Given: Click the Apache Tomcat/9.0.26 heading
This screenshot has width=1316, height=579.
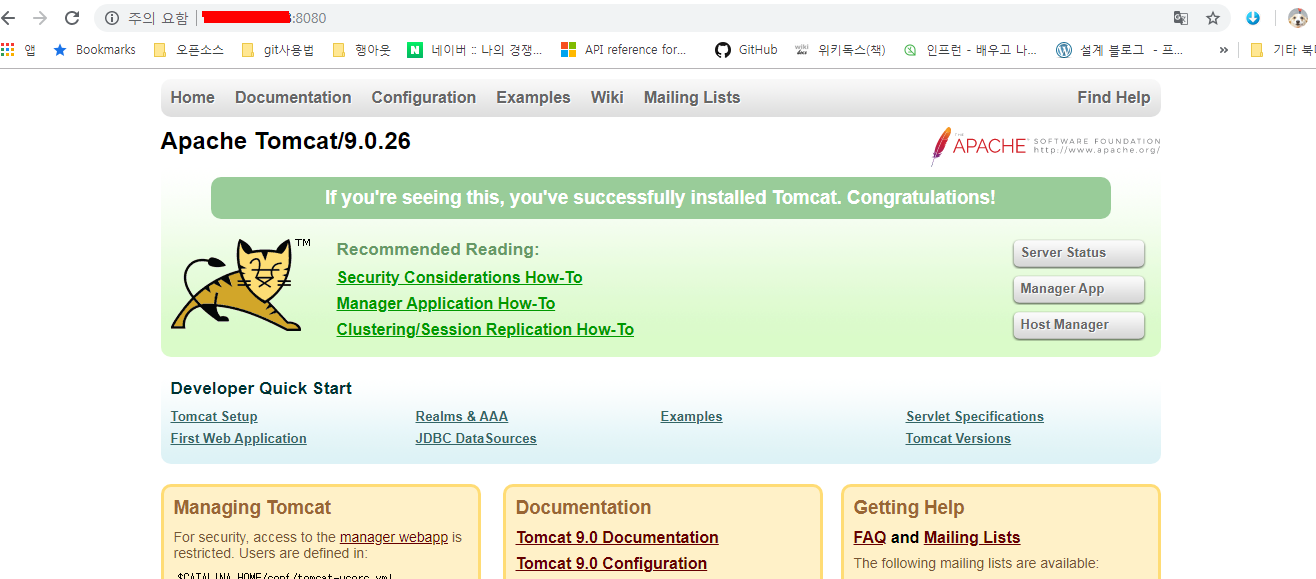Looking at the screenshot, I should pos(285,141).
